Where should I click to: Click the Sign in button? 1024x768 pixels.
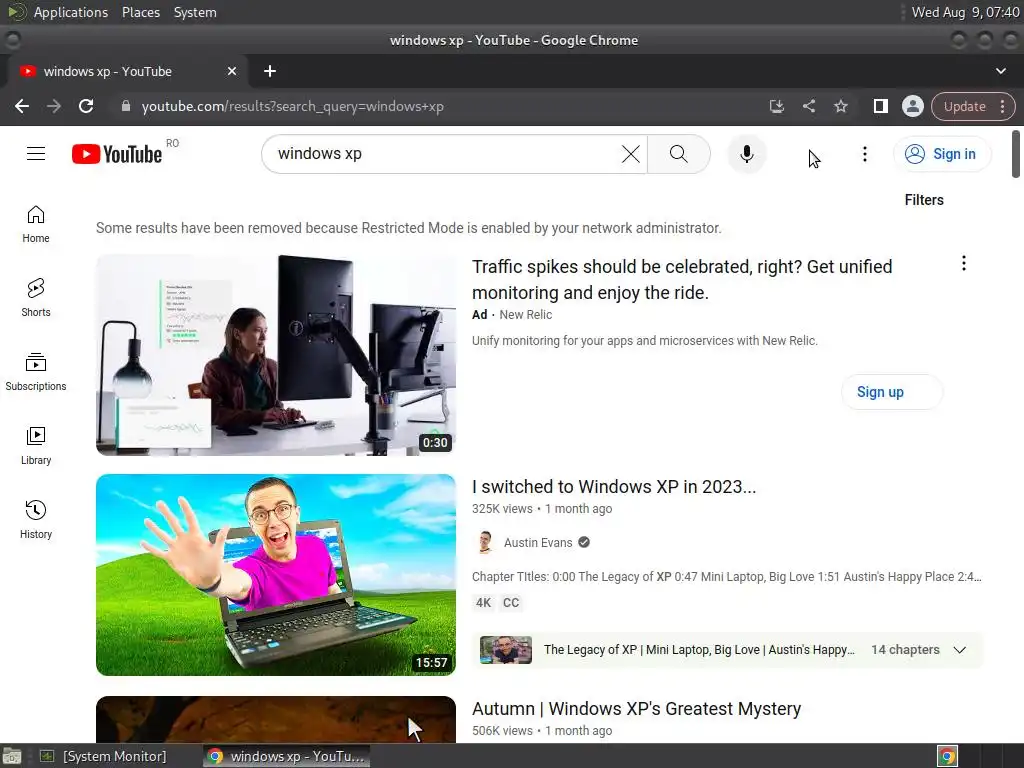point(942,154)
